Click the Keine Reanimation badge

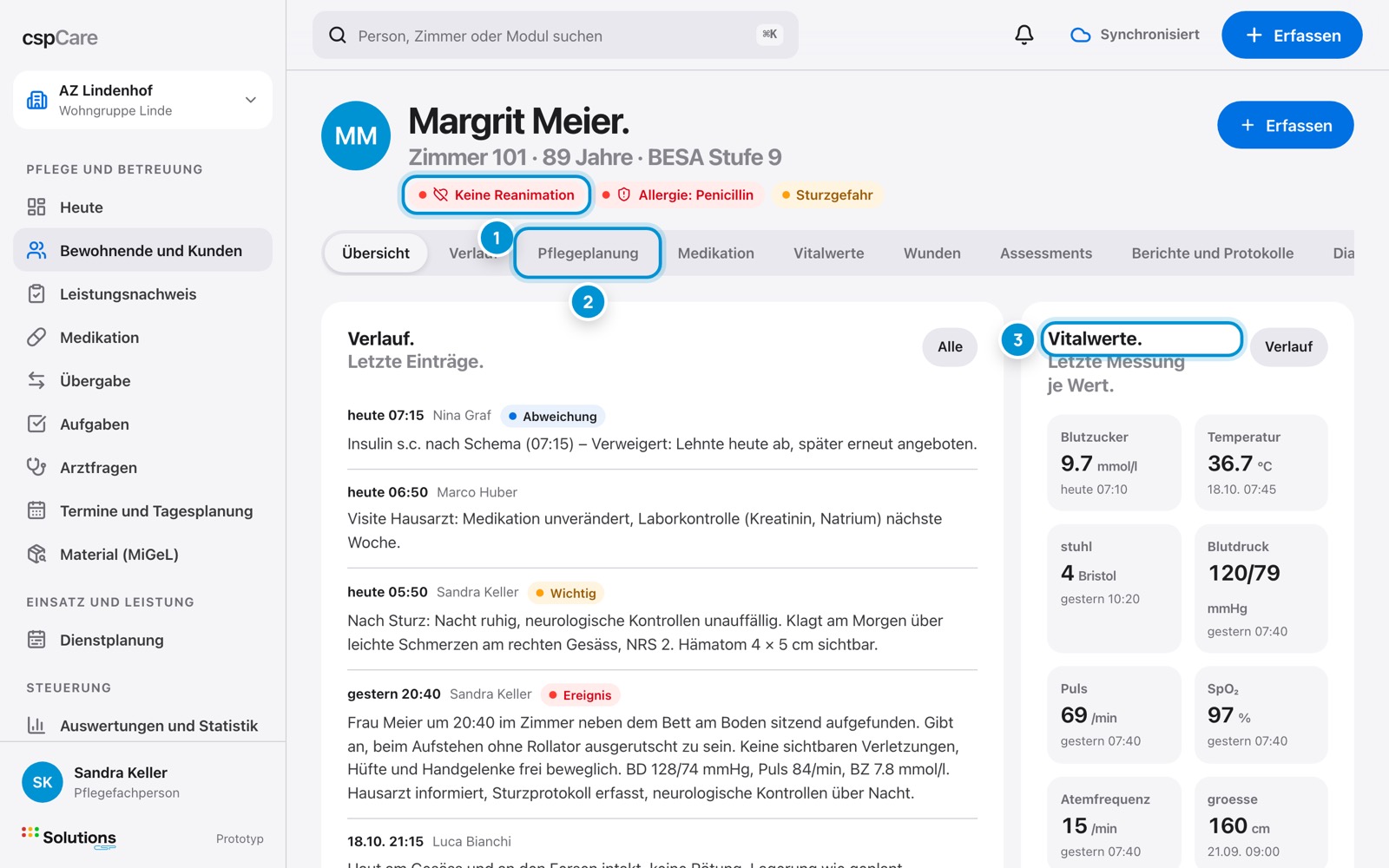tap(497, 194)
